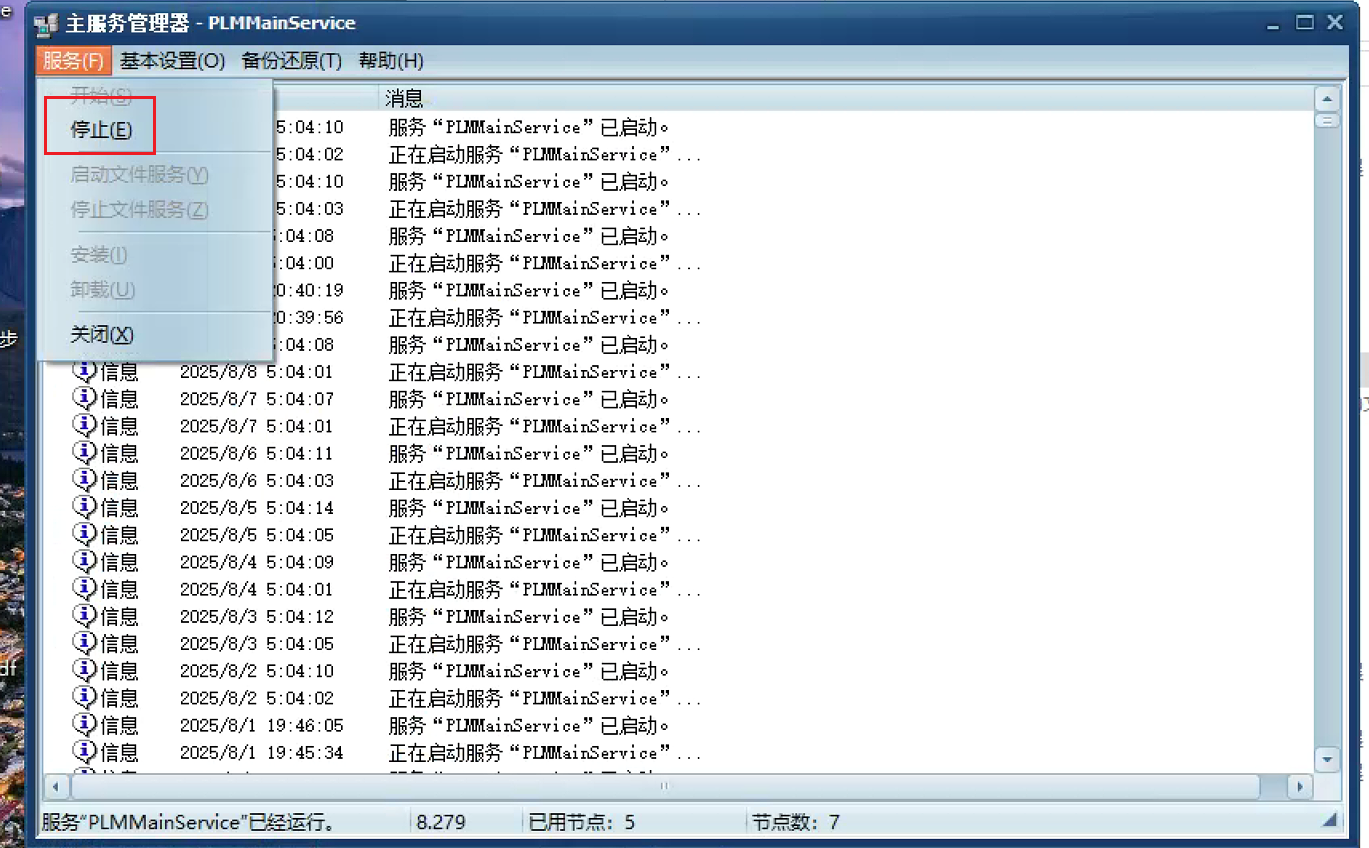Click info icon of 2025/8/4 5:04:01 row
Image resolution: width=1369 pixels, height=848 pixels.
pyautogui.click(x=85, y=589)
